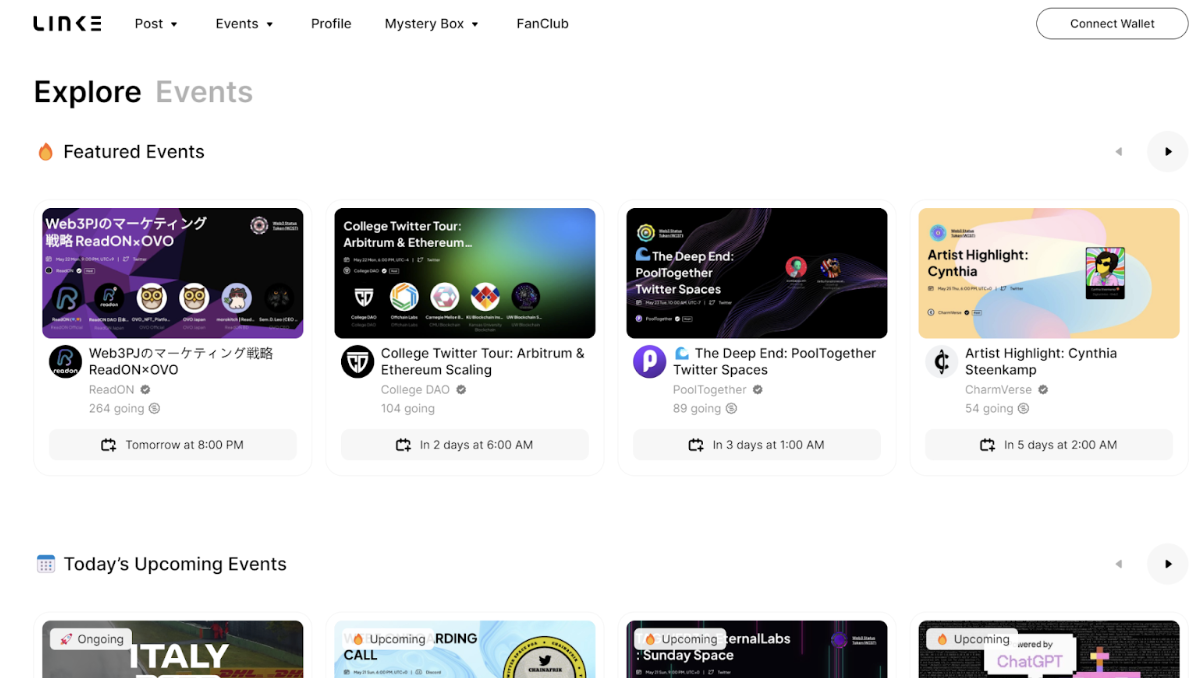1202x678 pixels.
Task: Click the Featured Events section heading
Action: [134, 152]
